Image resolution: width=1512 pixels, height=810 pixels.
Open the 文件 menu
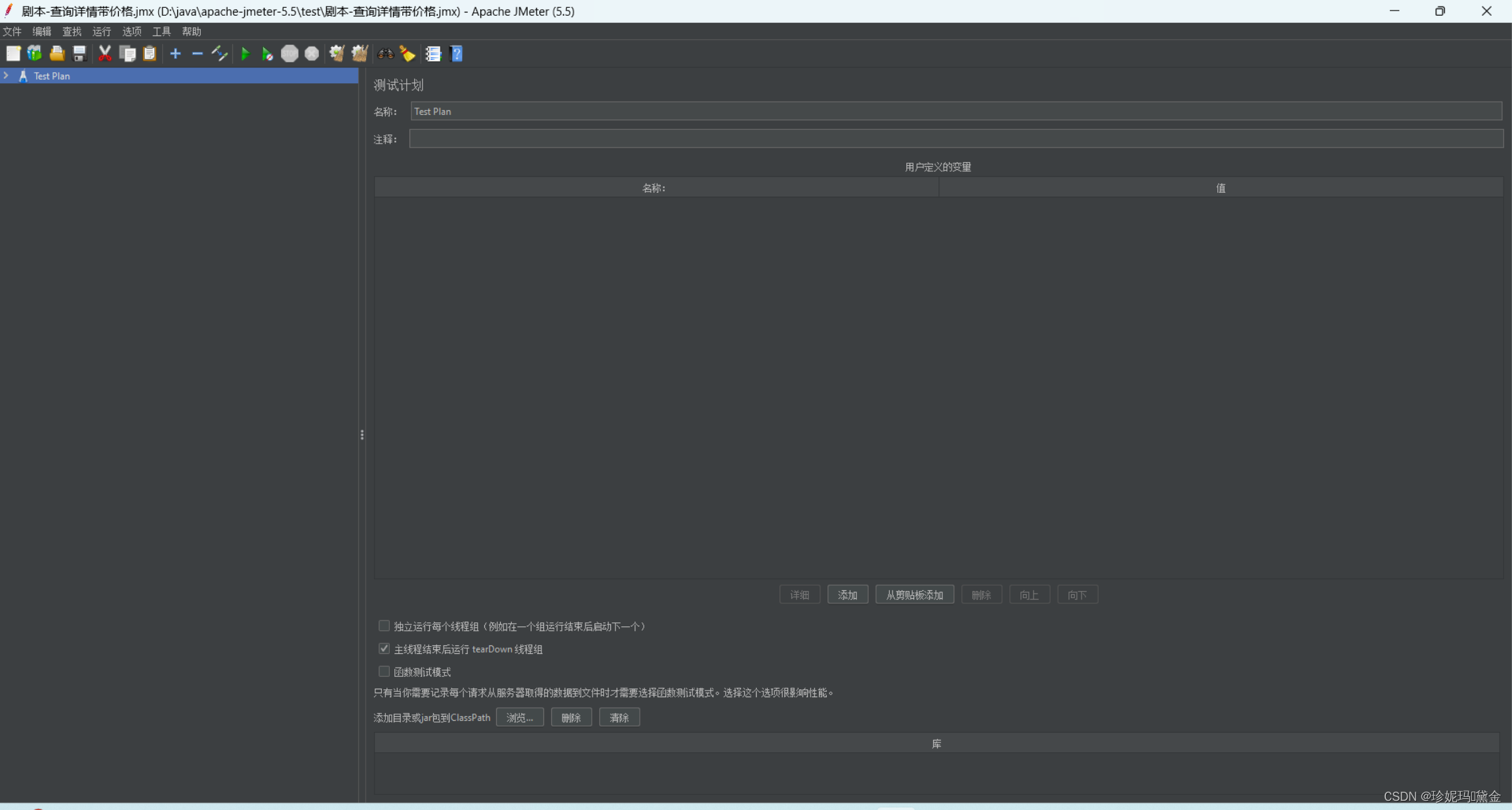click(x=12, y=31)
